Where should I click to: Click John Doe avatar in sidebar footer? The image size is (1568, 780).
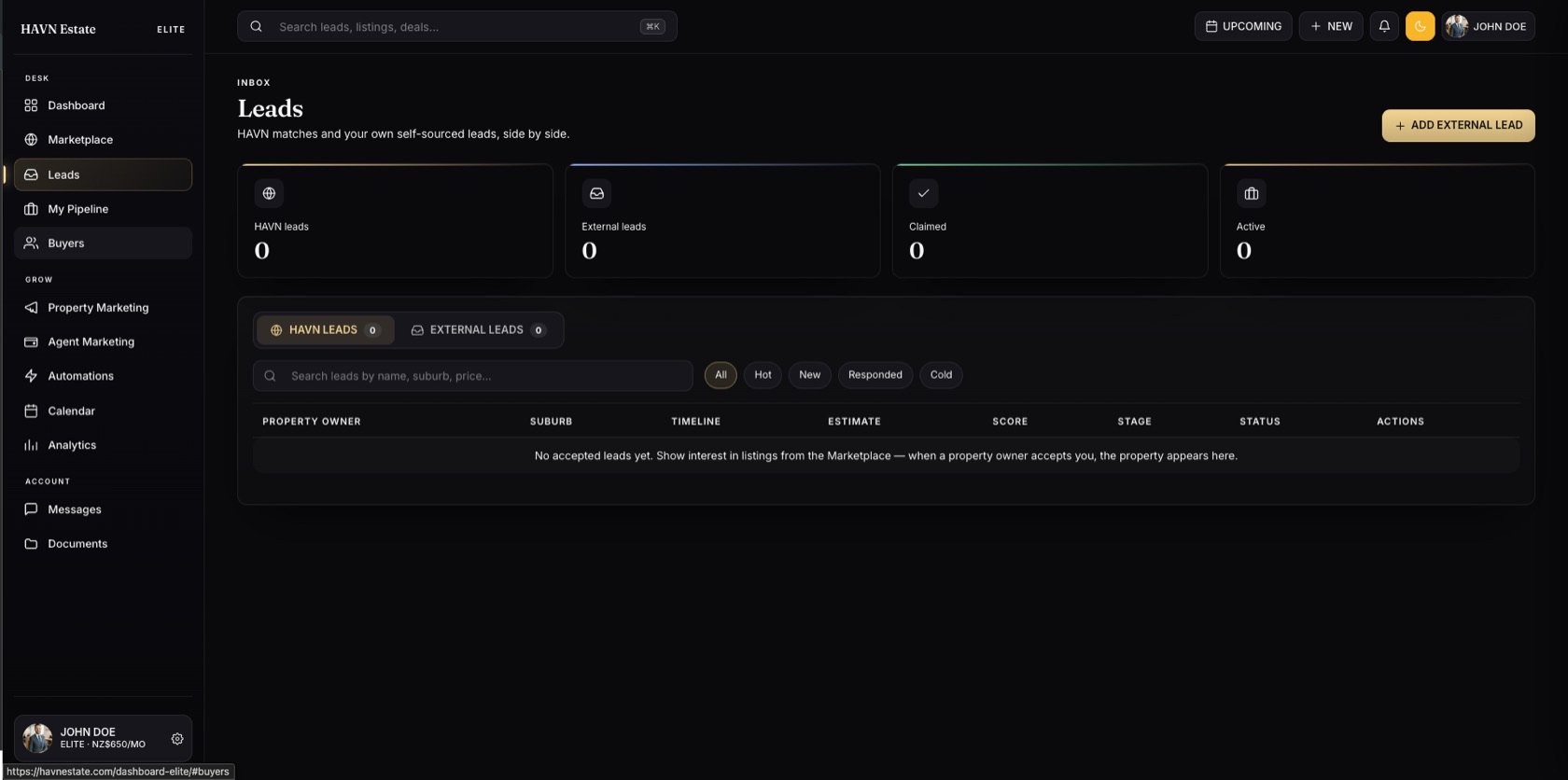[x=37, y=738]
